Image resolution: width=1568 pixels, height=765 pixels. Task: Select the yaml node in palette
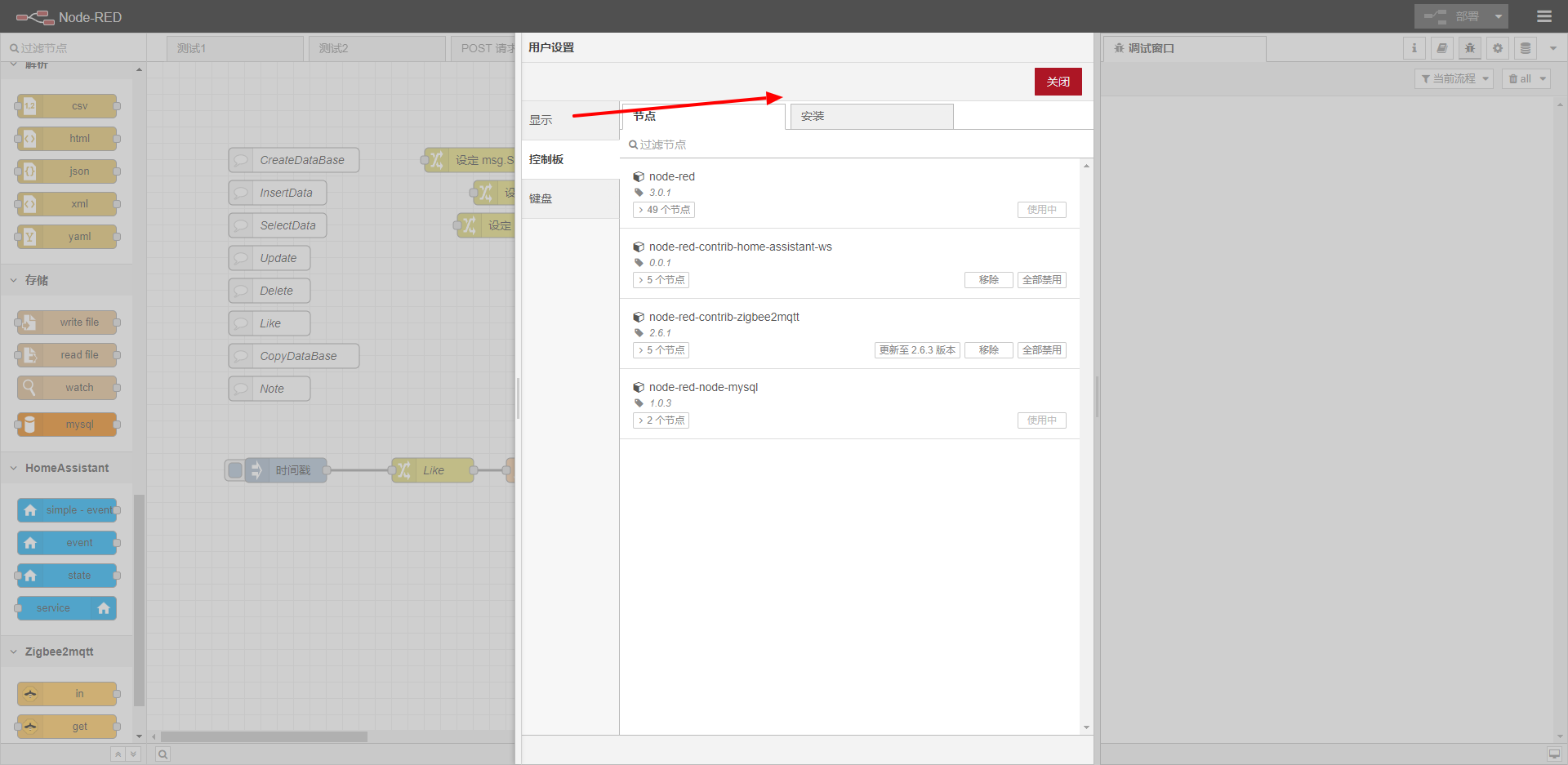click(67, 237)
